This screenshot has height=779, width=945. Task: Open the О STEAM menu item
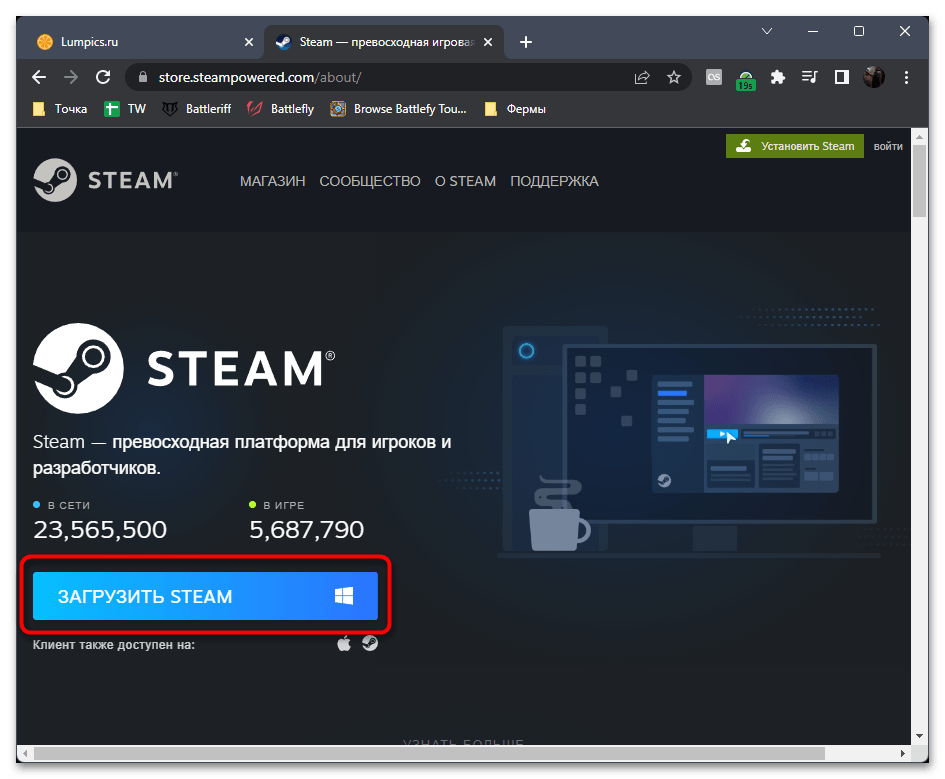point(465,181)
